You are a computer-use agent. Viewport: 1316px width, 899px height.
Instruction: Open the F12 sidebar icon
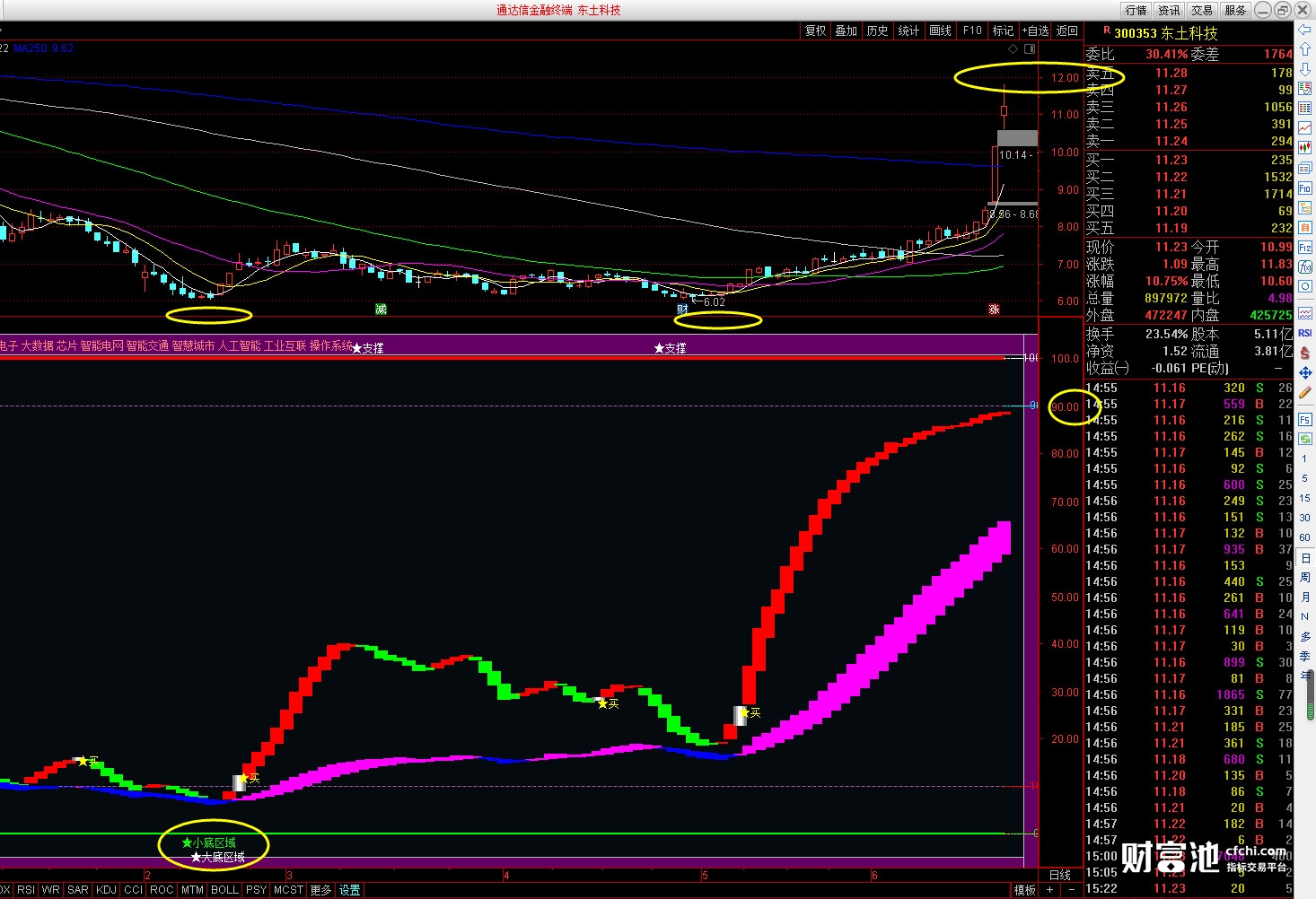(1304, 246)
